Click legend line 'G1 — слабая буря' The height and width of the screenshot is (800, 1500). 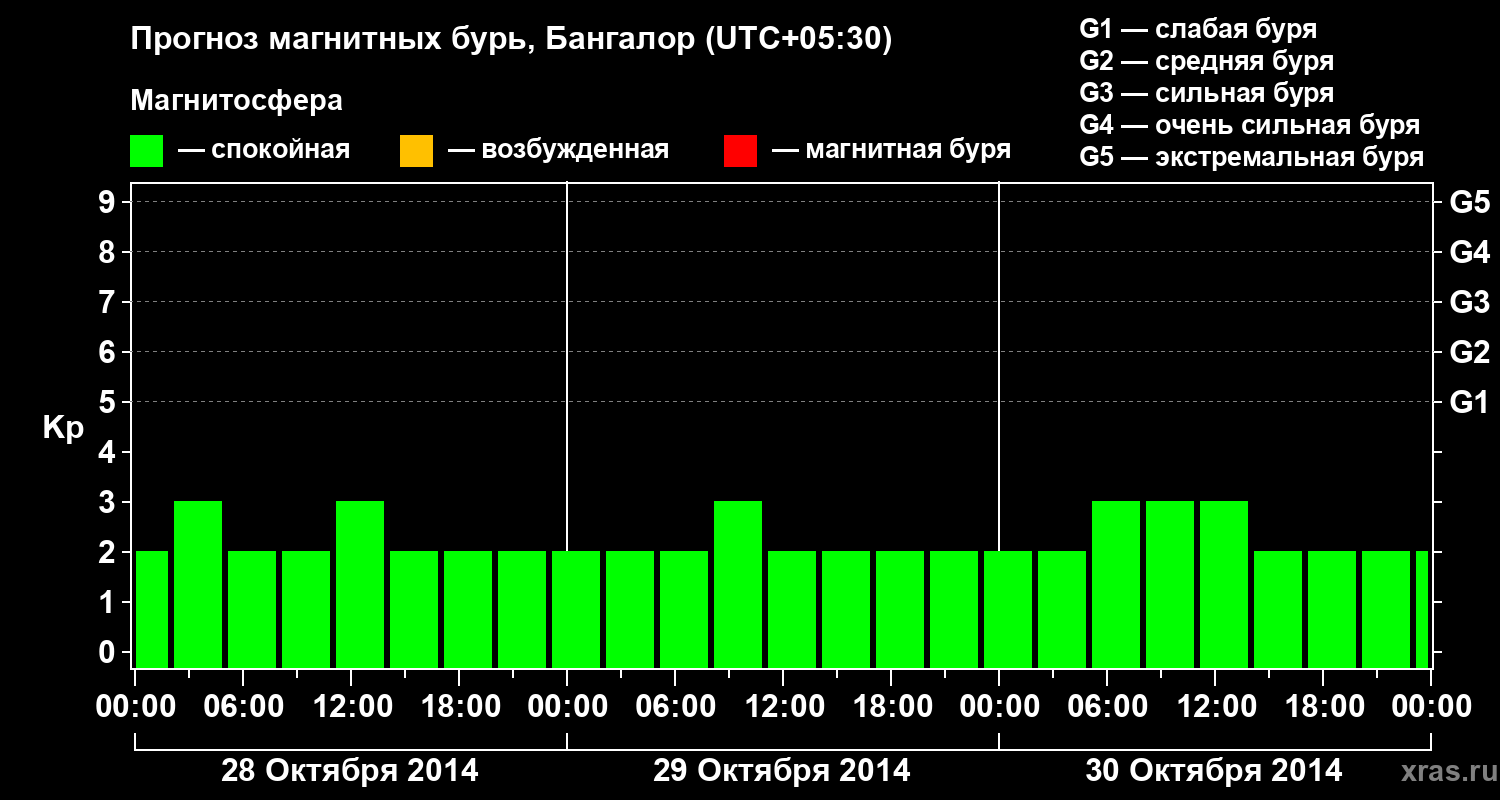[x=1198, y=29]
